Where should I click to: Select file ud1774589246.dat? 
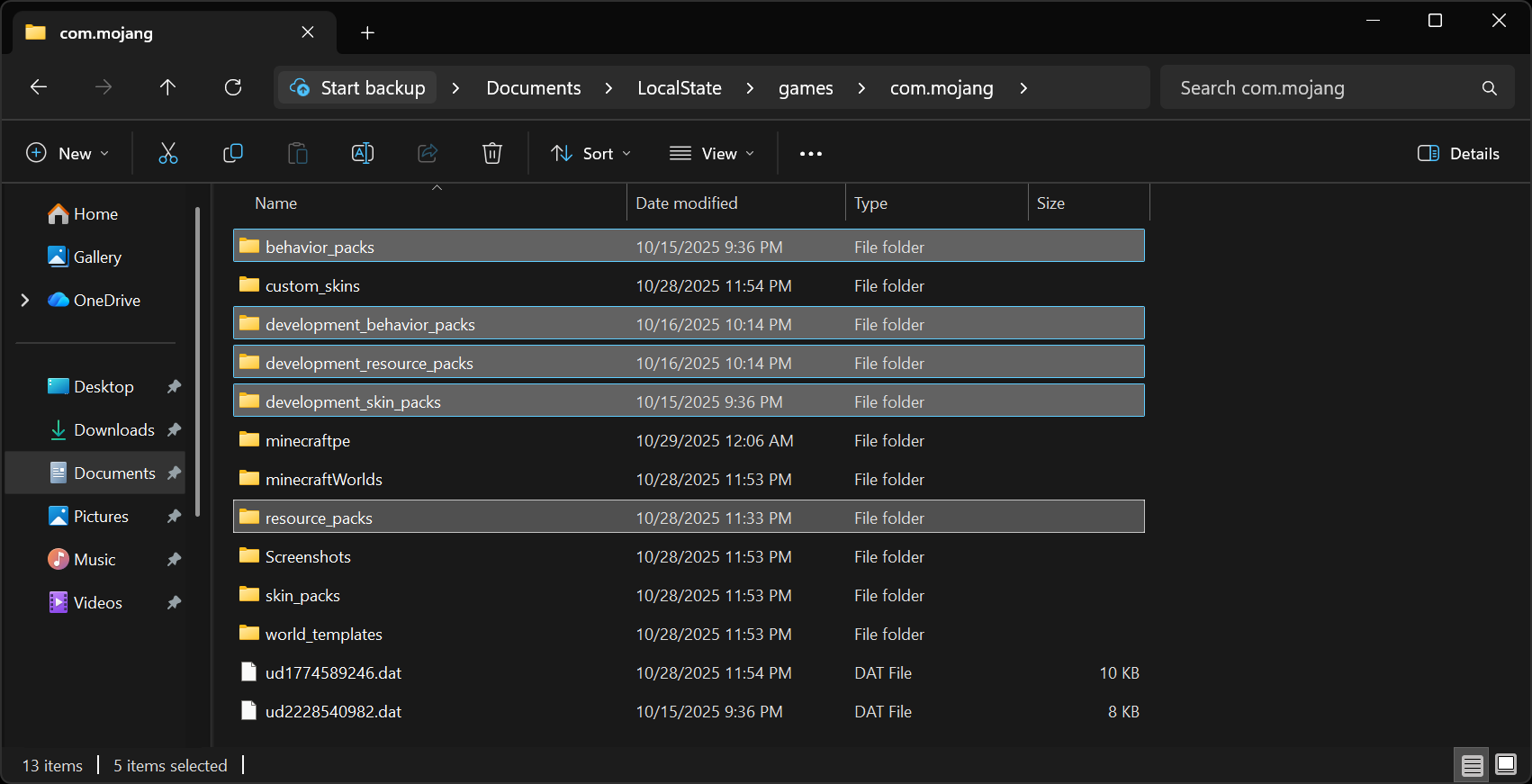[689, 672]
